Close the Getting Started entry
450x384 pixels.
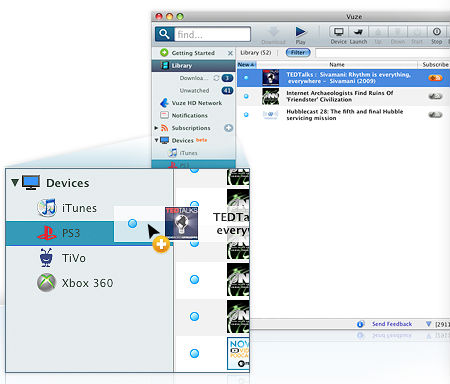(x=230, y=53)
